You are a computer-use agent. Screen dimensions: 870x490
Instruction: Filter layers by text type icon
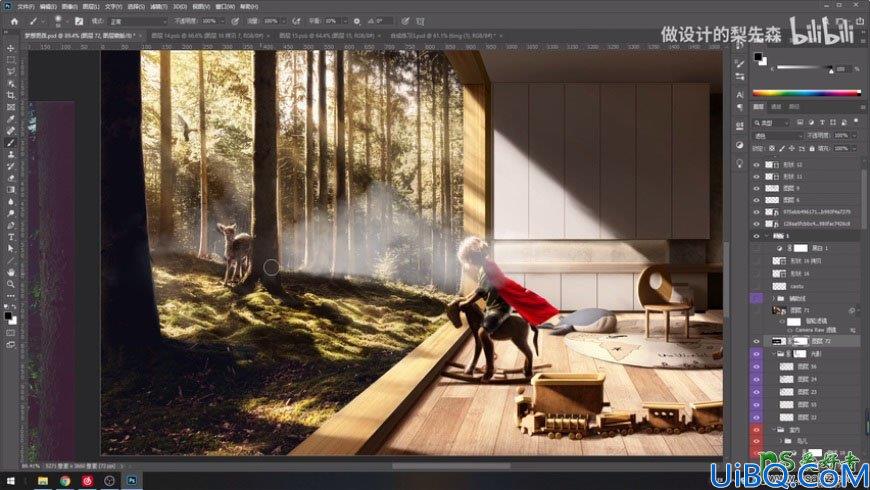pos(822,122)
